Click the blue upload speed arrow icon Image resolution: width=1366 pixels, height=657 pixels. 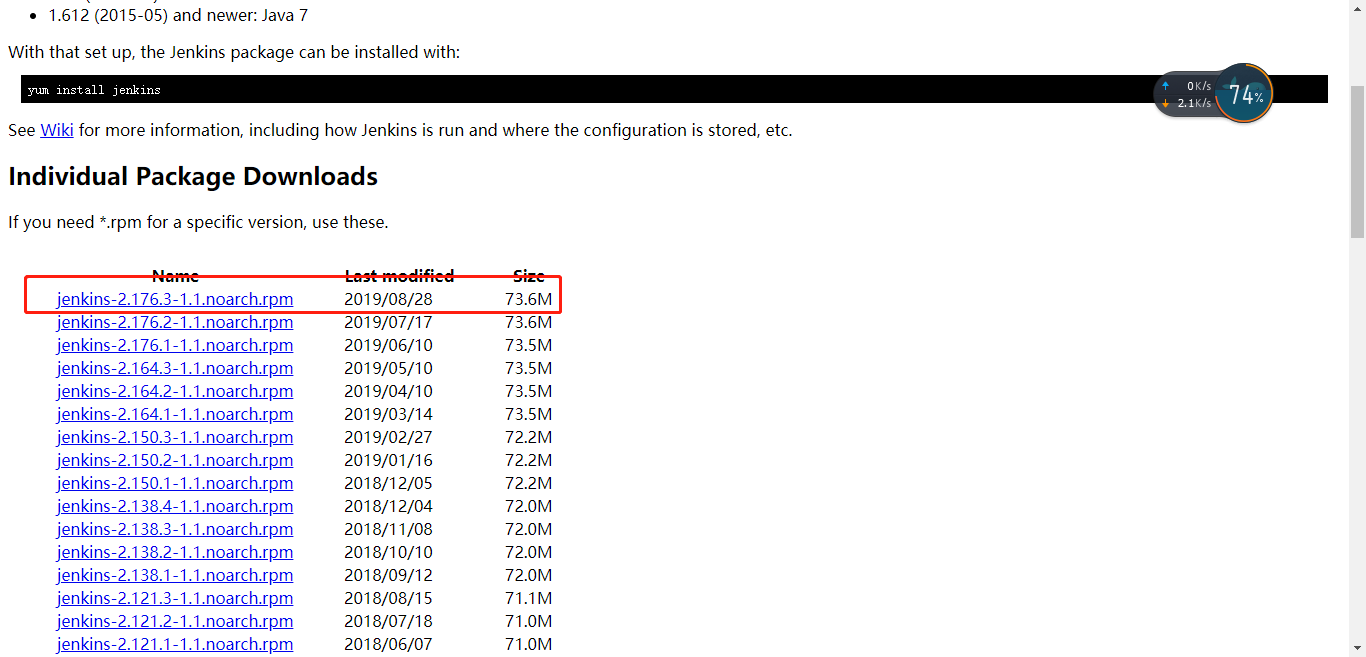coord(1166,86)
